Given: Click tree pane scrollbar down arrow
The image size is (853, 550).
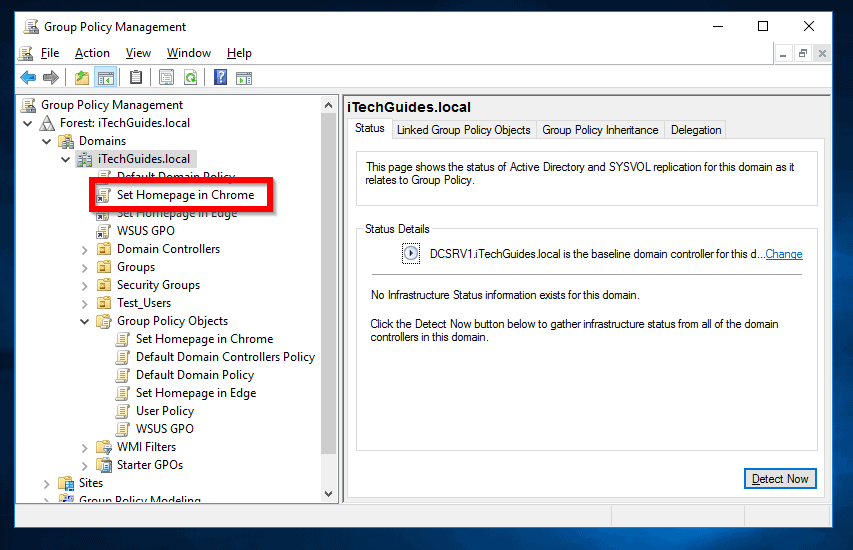Looking at the screenshot, I should (x=329, y=494).
